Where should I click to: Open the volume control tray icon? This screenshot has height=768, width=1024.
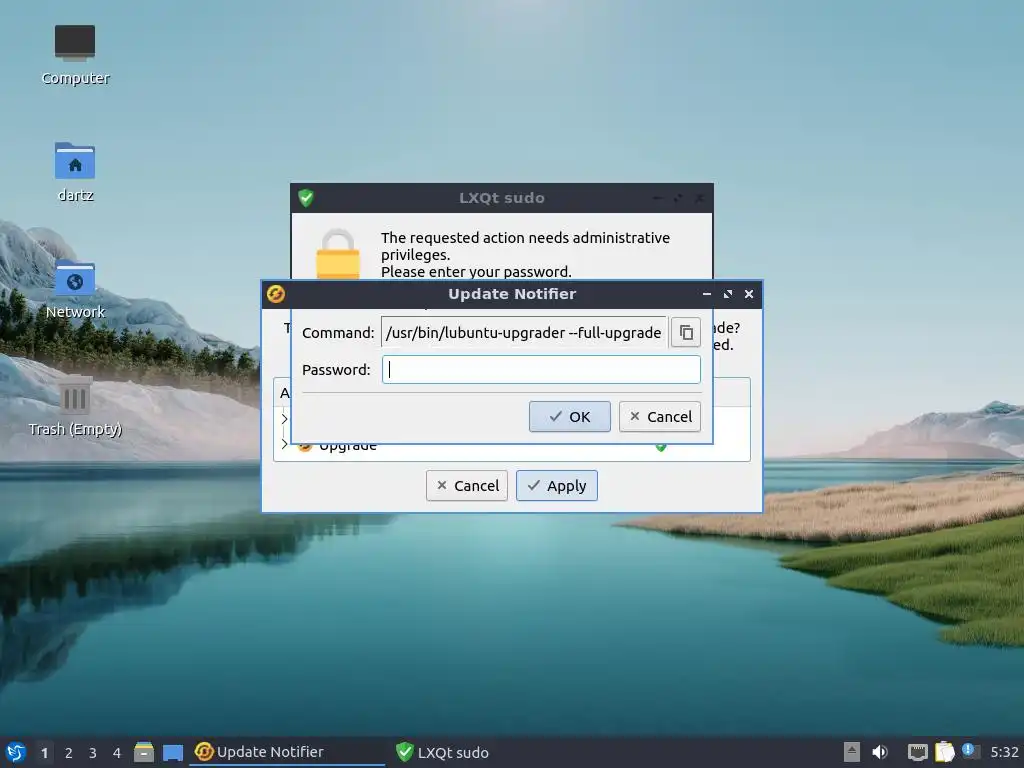point(880,752)
